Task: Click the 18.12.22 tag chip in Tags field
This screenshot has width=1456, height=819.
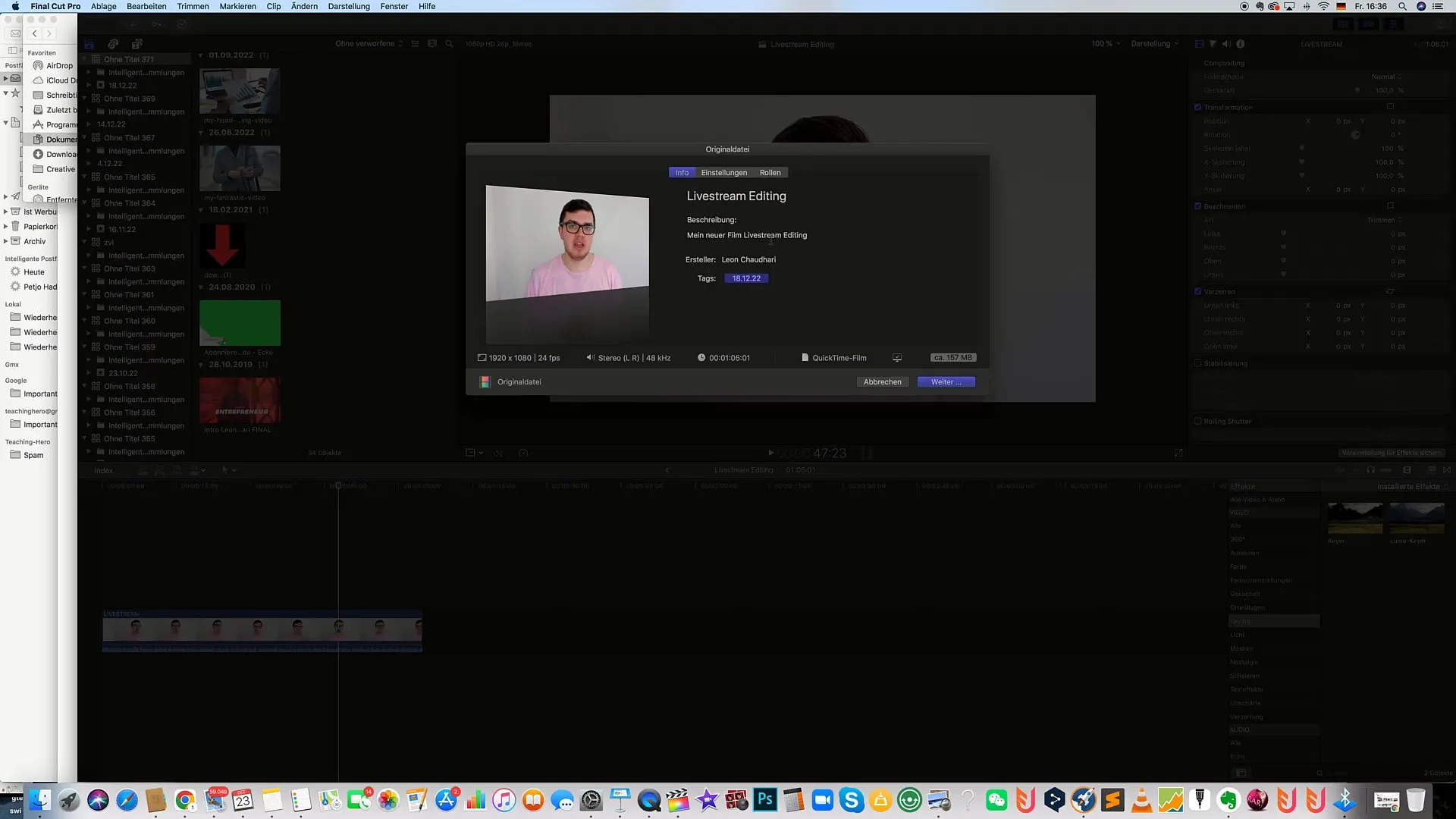Action: (x=746, y=278)
